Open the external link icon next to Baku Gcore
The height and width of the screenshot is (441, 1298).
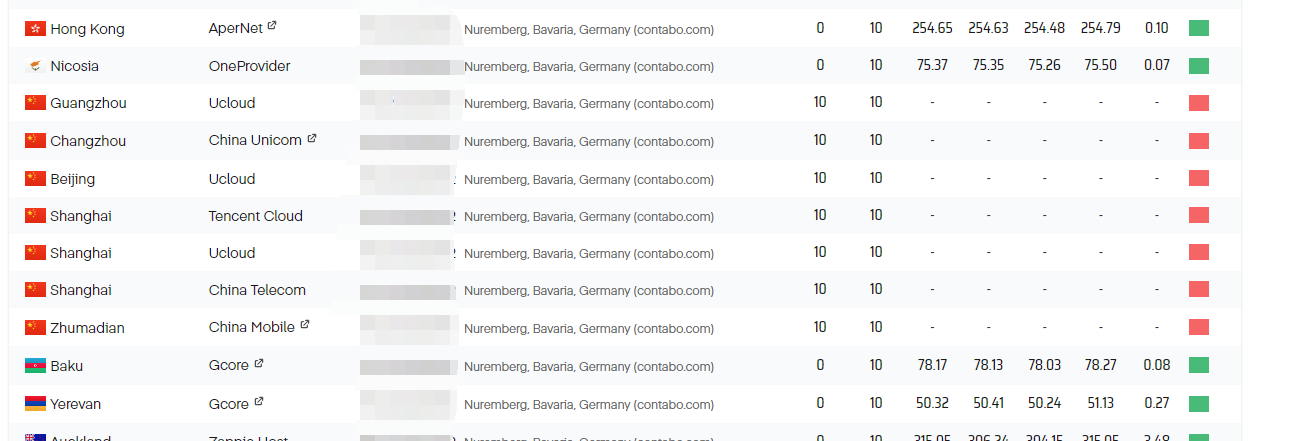pos(258,364)
